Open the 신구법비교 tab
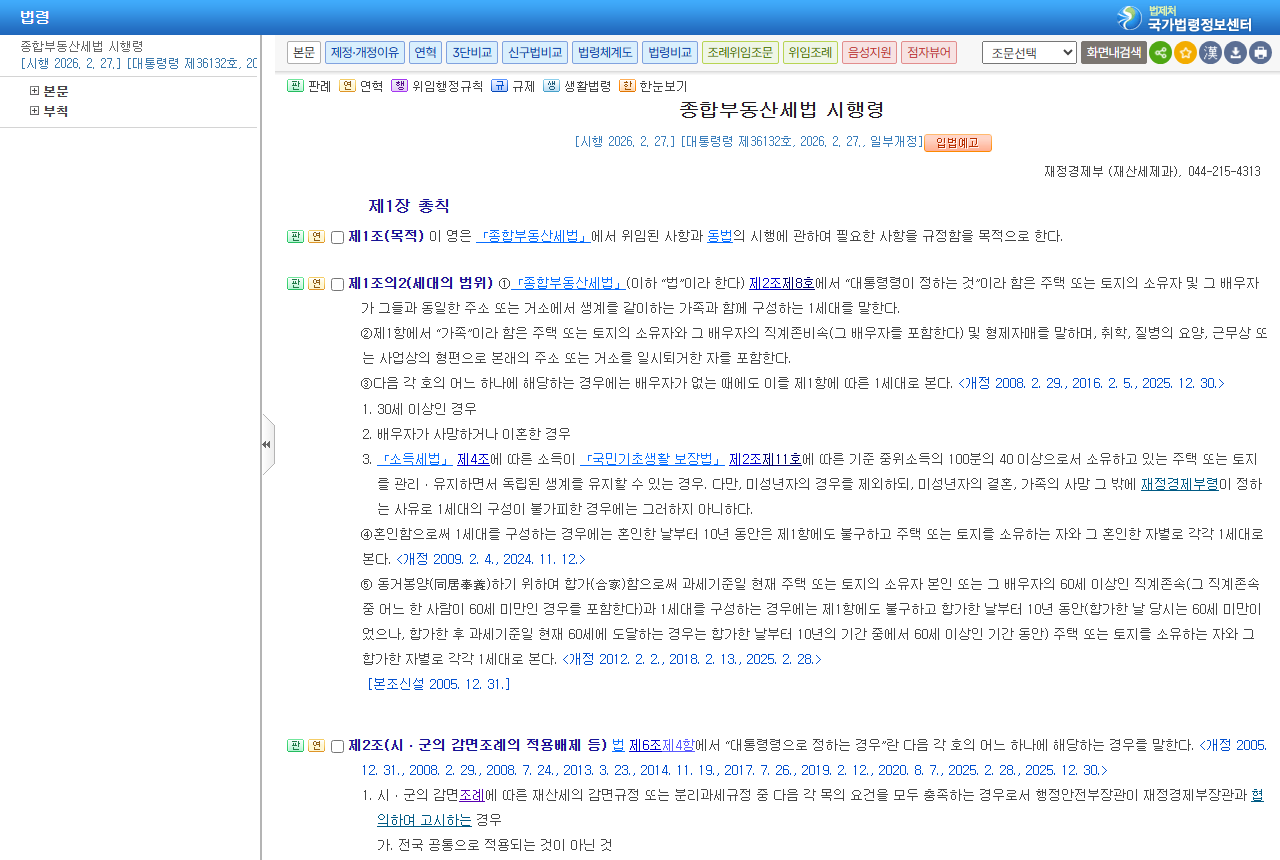Viewport: 1280px width, 860px height. coord(535,52)
